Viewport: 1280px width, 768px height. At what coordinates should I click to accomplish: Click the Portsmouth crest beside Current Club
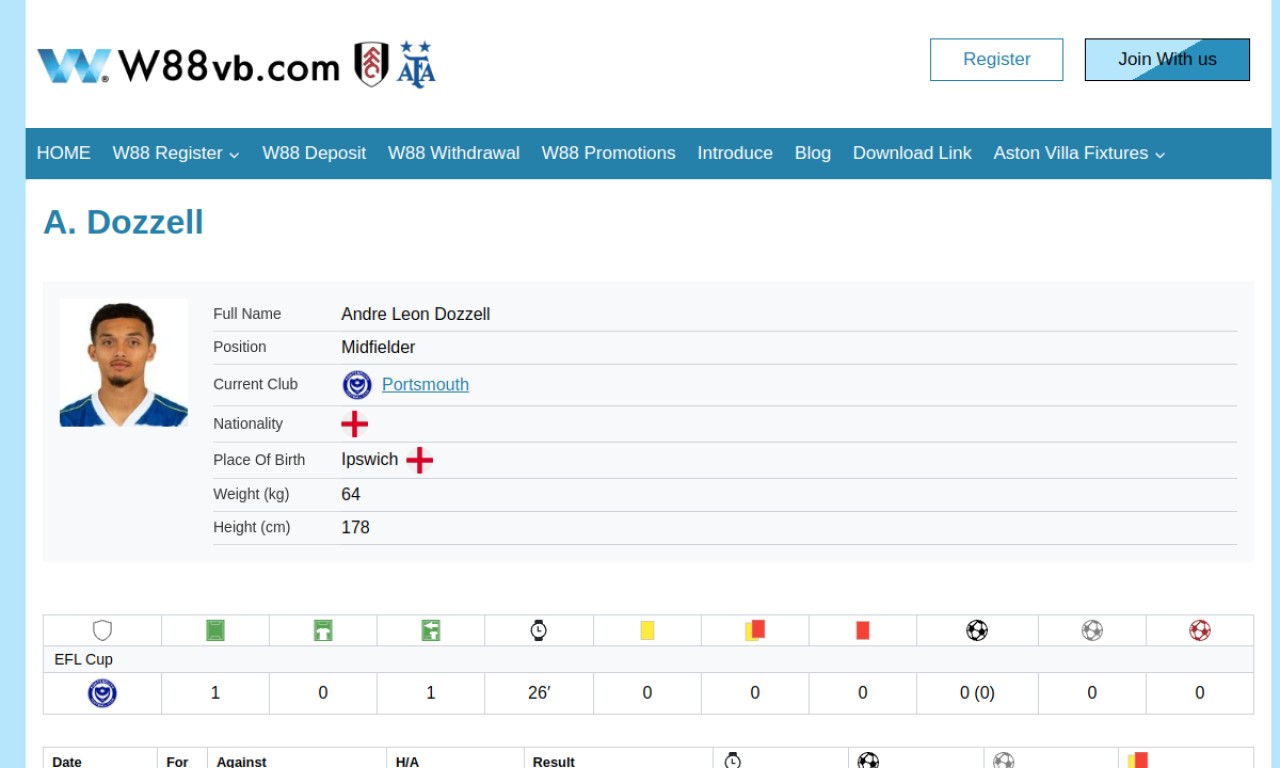[x=357, y=385]
